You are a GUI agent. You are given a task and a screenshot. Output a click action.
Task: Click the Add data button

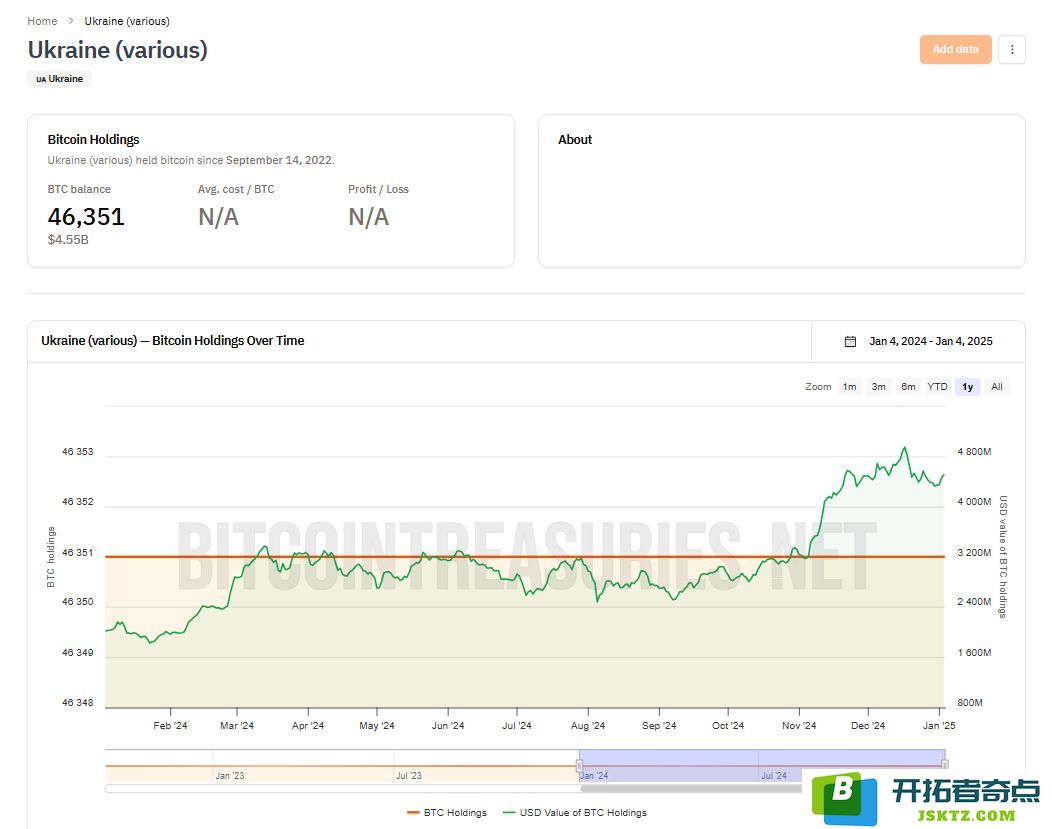[955, 50]
